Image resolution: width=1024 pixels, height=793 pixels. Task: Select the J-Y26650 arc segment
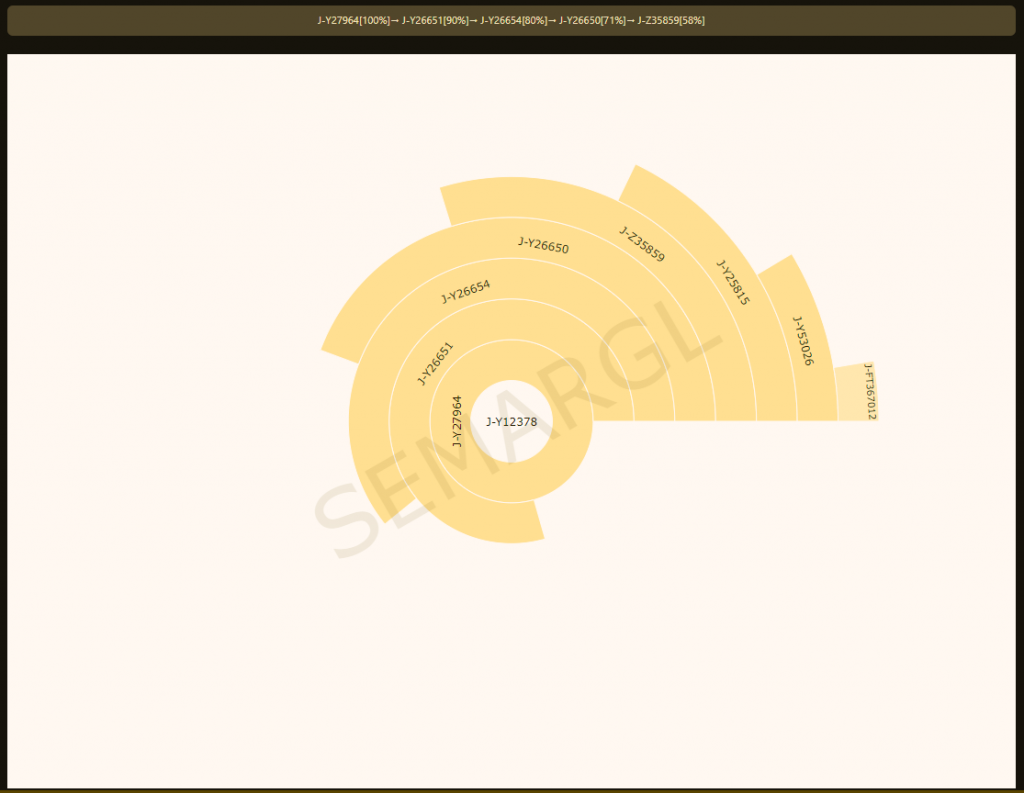click(x=543, y=246)
